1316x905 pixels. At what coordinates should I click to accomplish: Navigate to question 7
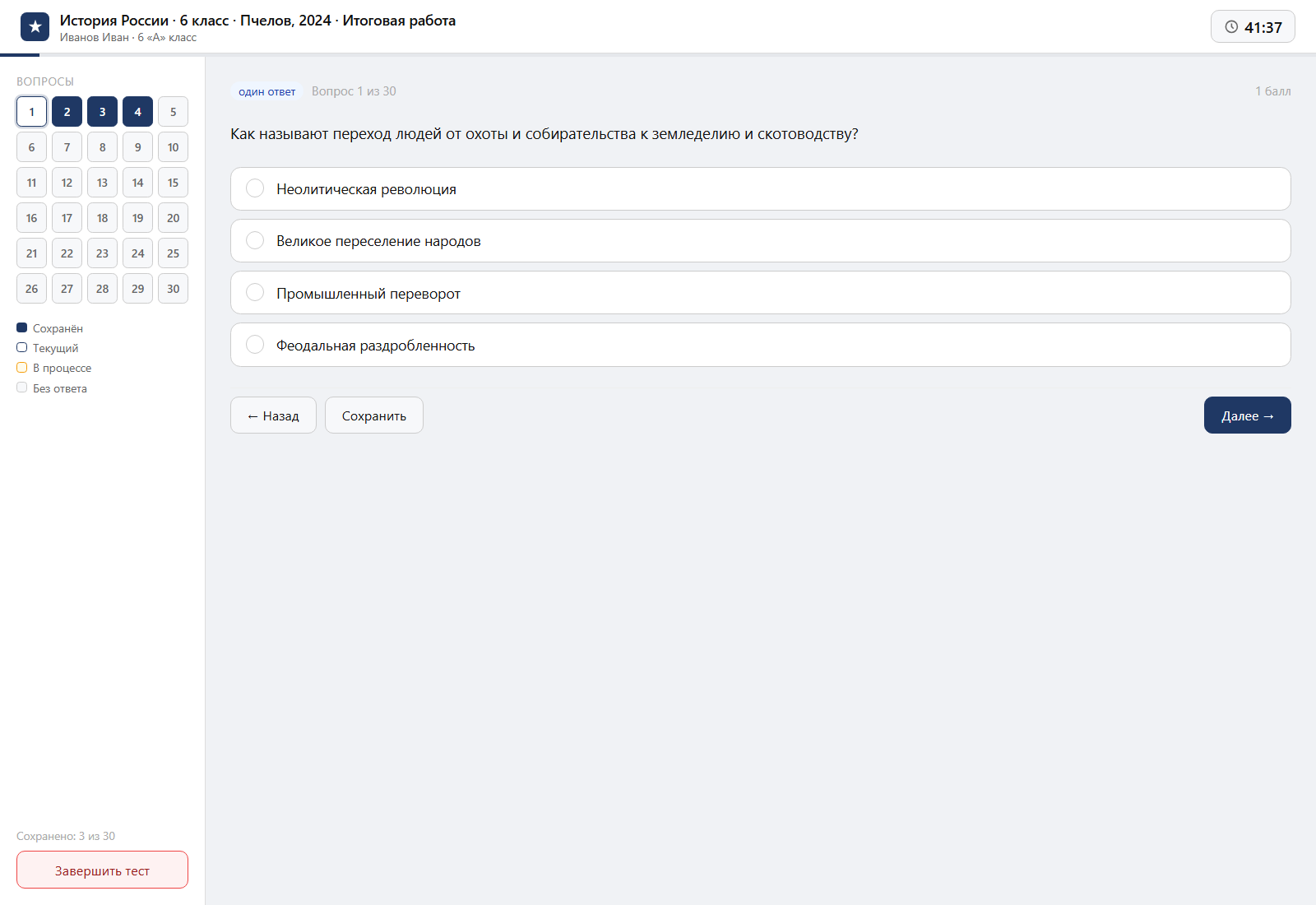(67, 147)
